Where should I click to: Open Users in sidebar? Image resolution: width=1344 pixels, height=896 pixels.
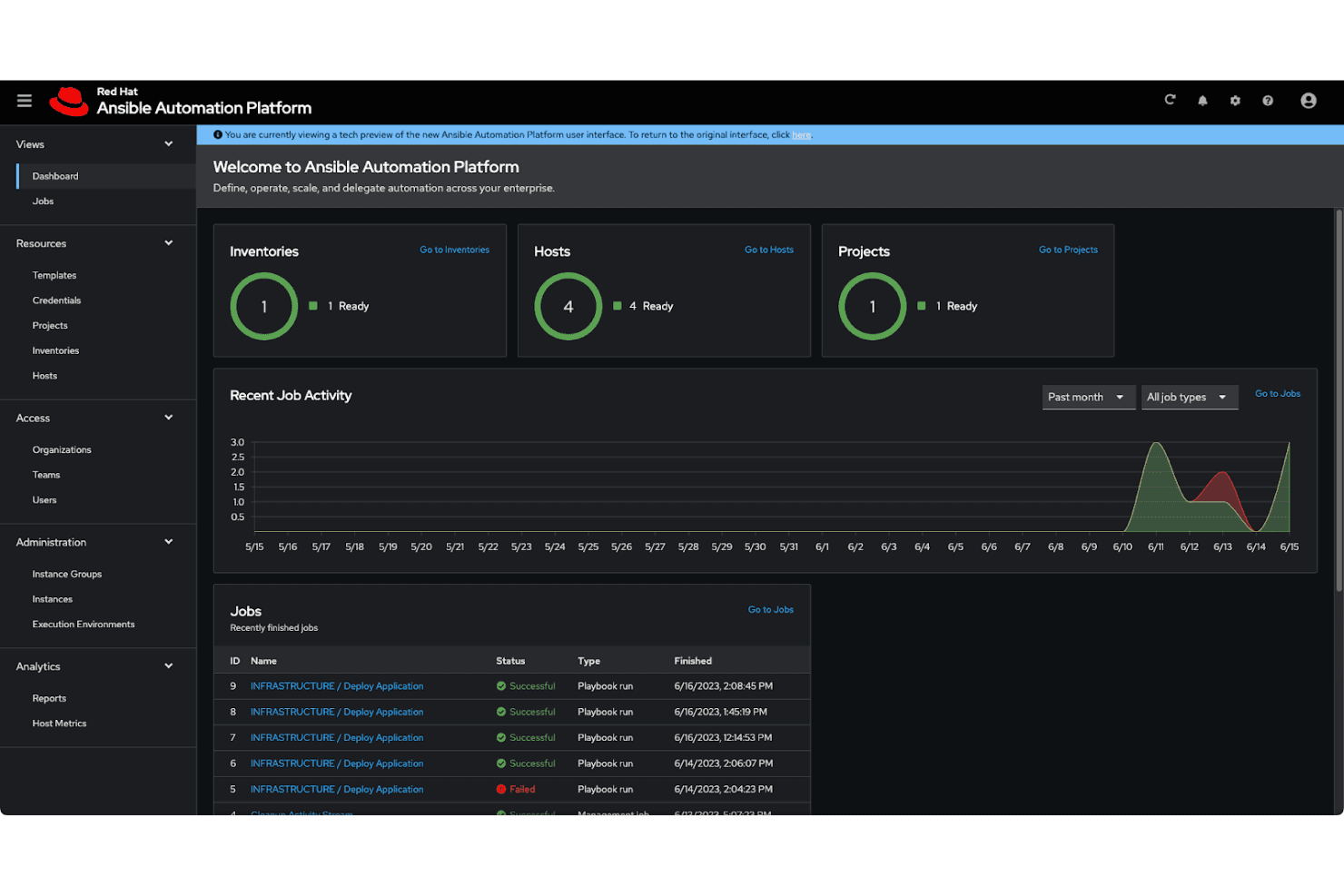(44, 500)
